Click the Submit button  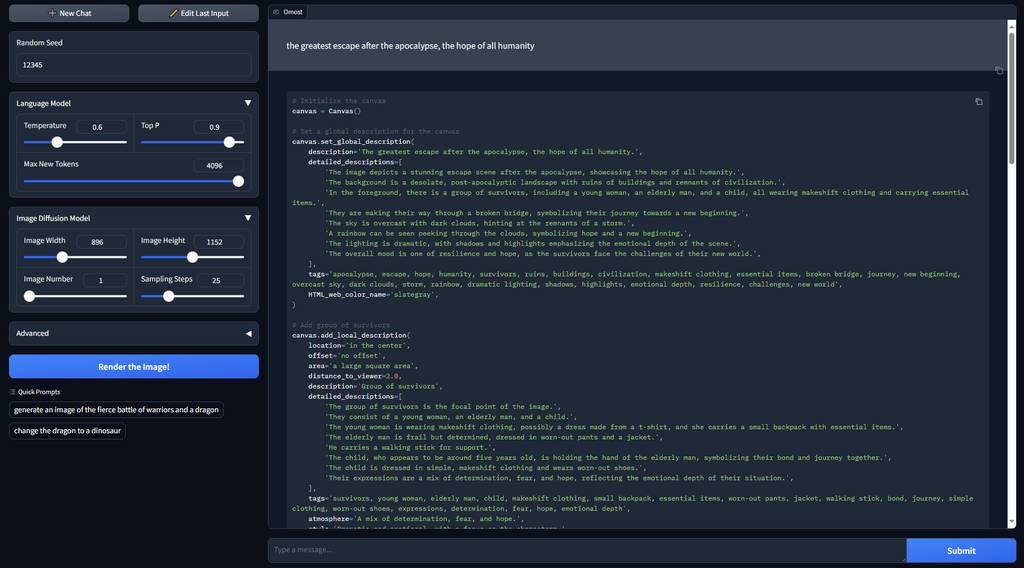tap(960, 551)
